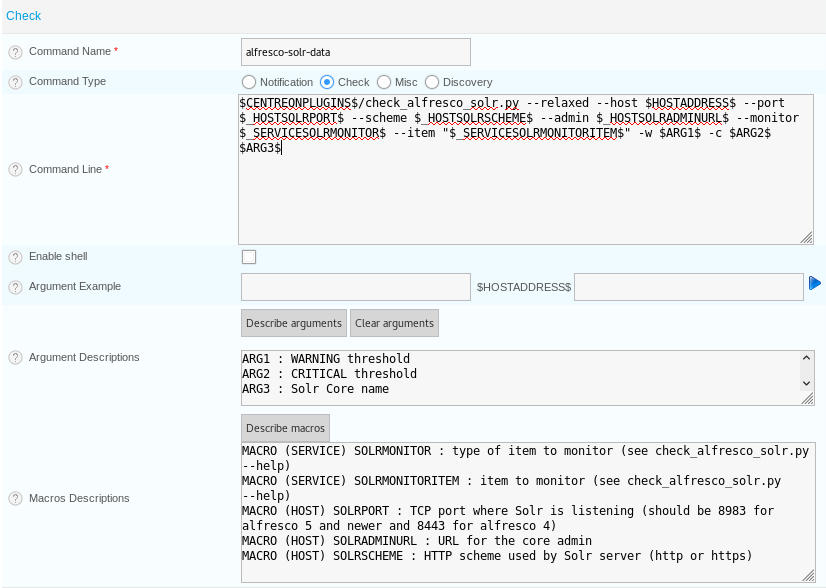Click the Describe arguments button
The height and width of the screenshot is (588, 826).
pyautogui.click(x=294, y=323)
